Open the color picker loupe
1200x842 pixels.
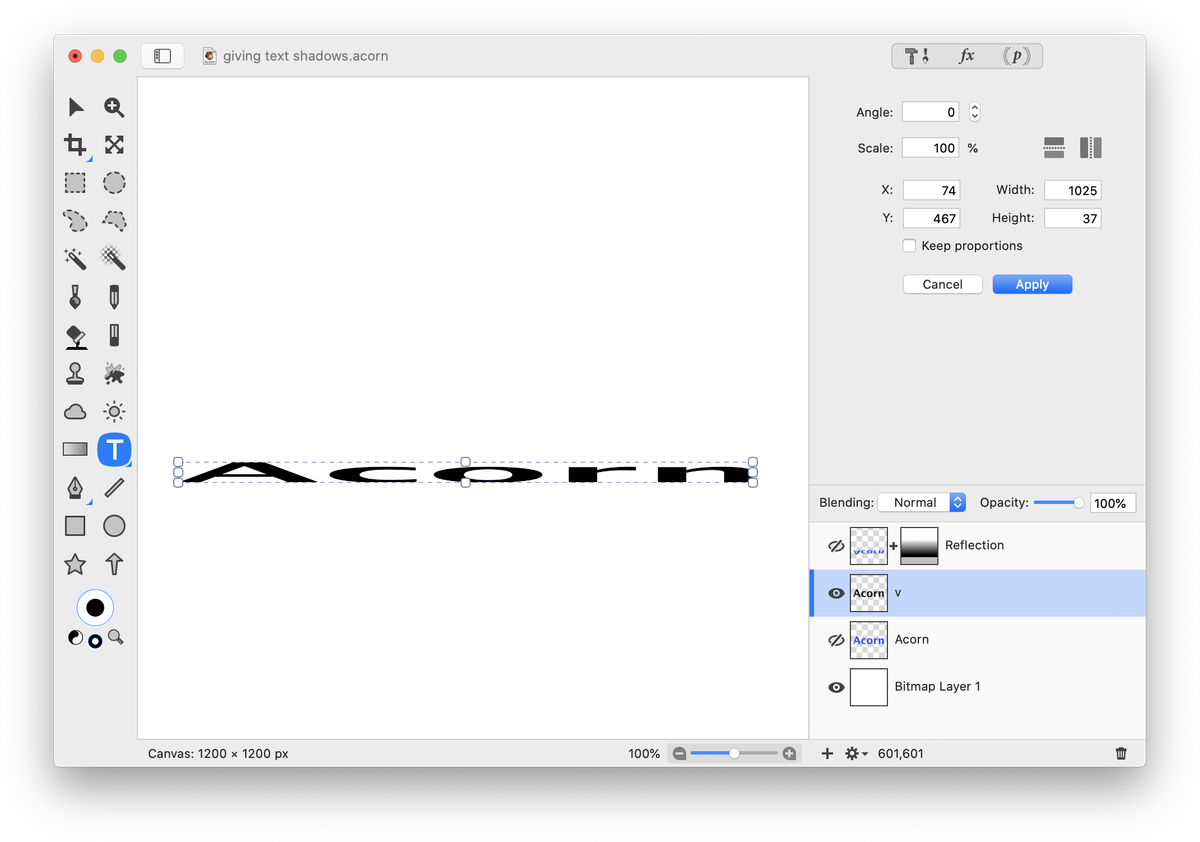(116, 637)
